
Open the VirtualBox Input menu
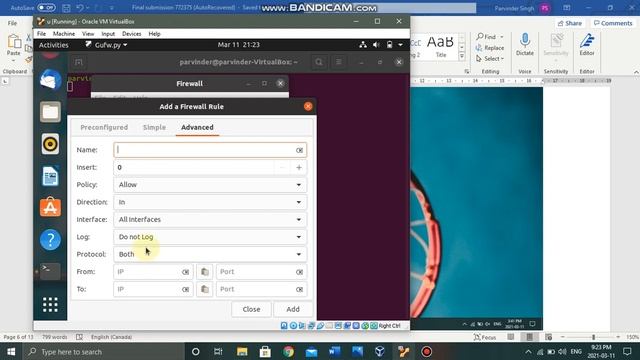108,34
